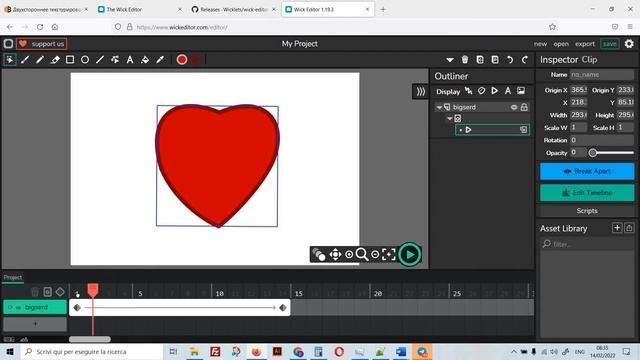Toggle button display filter in Outliner
Viewport: 640px width, 360px height.
pos(482,91)
